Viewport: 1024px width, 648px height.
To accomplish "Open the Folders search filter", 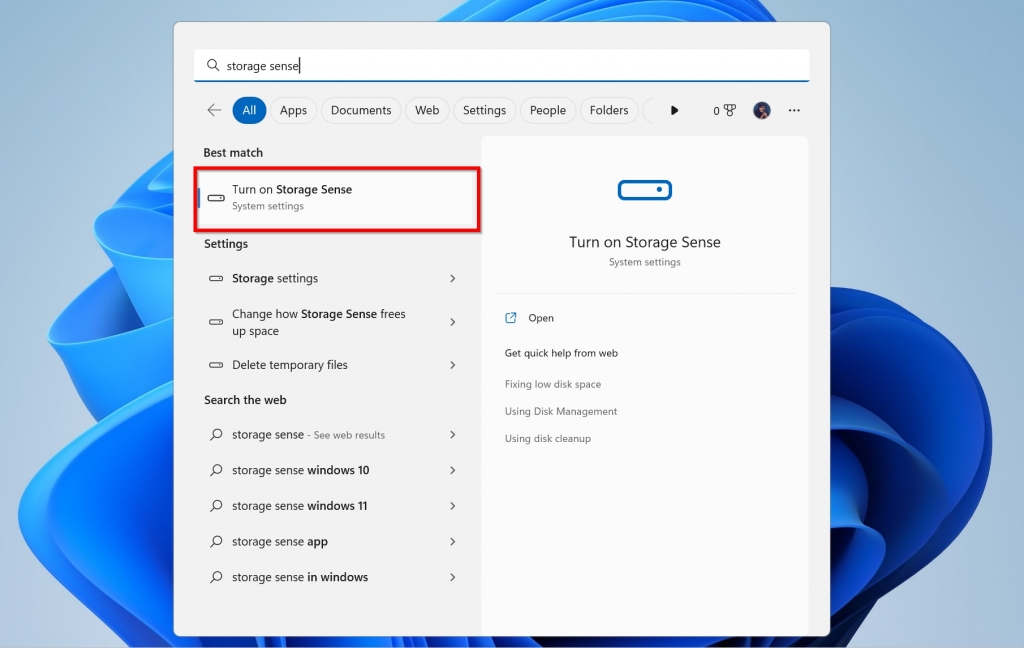I will pyautogui.click(x=609, y=110).
